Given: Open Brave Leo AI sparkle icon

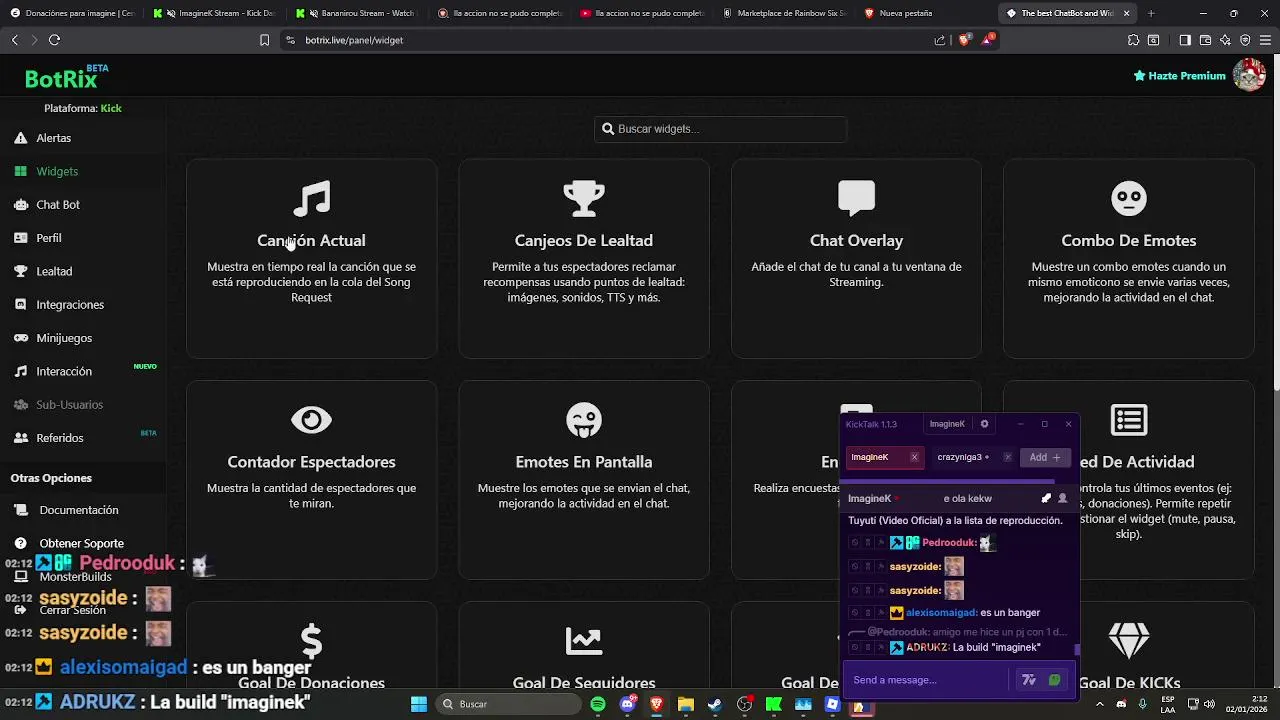Looking at the screenshot, I should tap(1225, 40).
